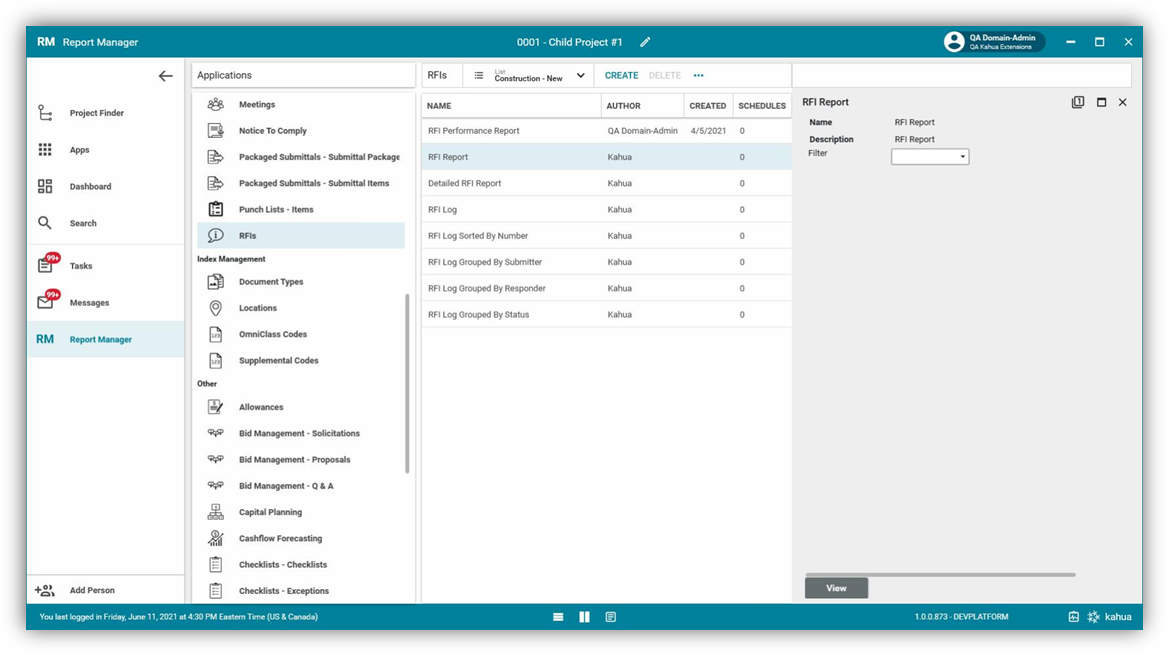Click the pencil icon beside project title
1168x655 pixels.
tap(645, 42)
